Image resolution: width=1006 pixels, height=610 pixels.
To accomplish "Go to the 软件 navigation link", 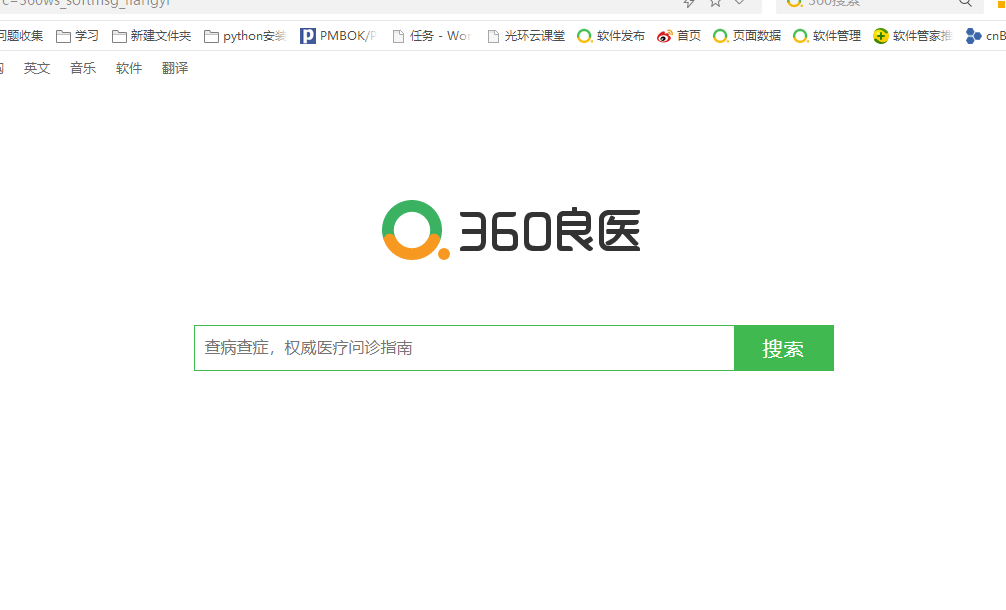I will (x=129, y=68).
